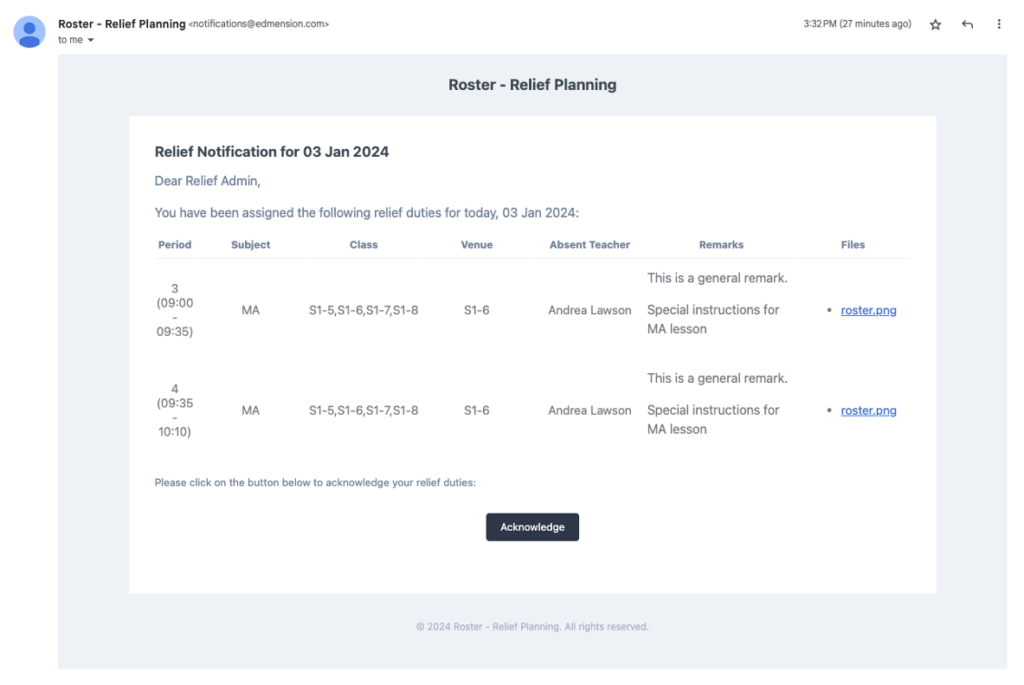
Task: Click the bullet next to roster.png attachment
Action: [826, 310]
